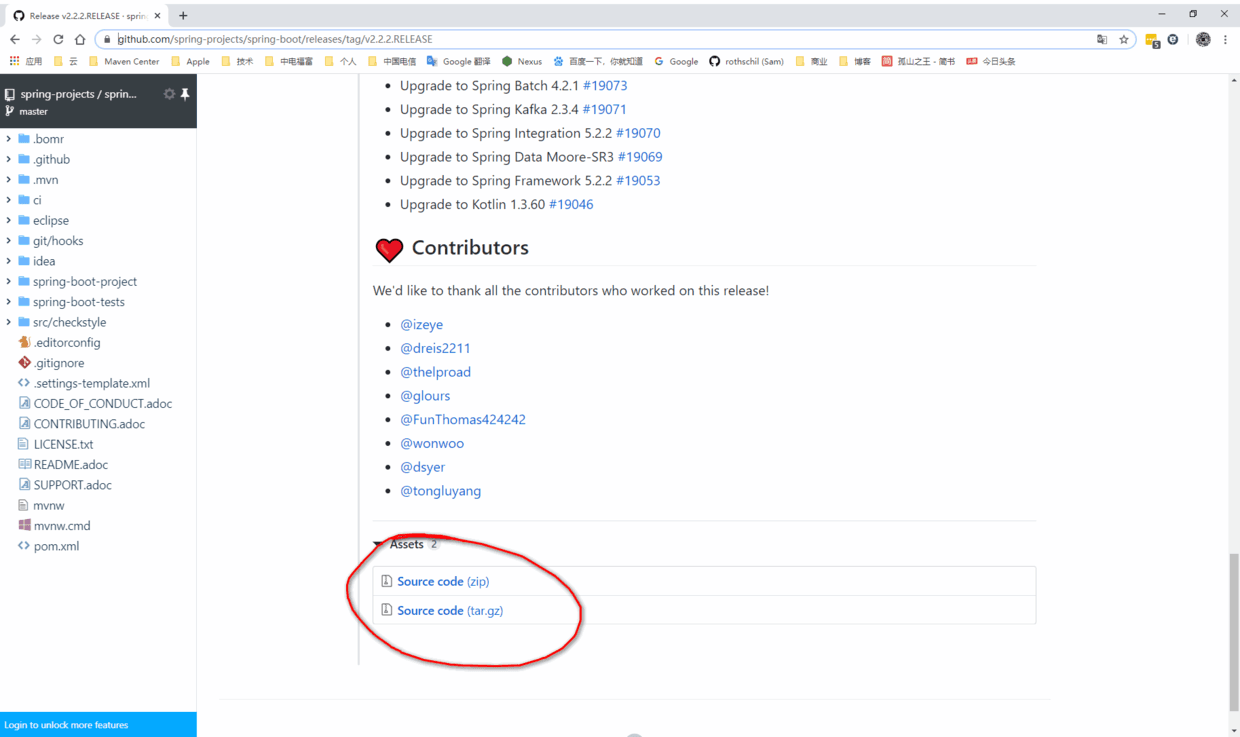
Task: Open contributor @izeye profile
Action: [x=422, y=325]
